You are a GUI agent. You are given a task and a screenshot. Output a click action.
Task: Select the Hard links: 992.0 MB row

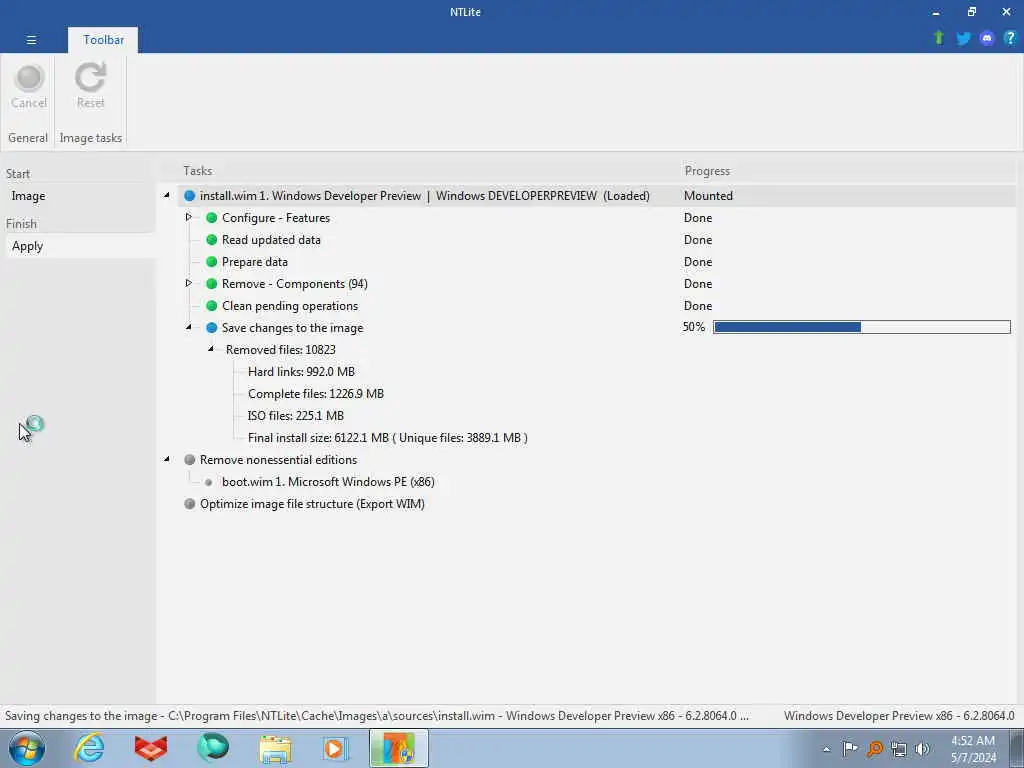coord(301,372)
